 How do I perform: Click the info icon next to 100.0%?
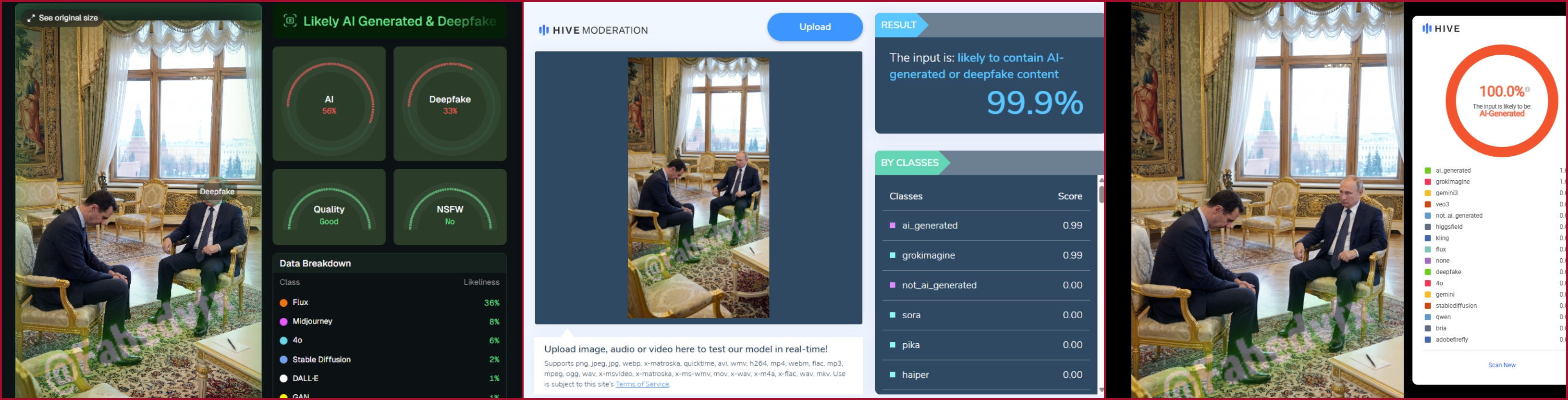tap(1527, 89)
